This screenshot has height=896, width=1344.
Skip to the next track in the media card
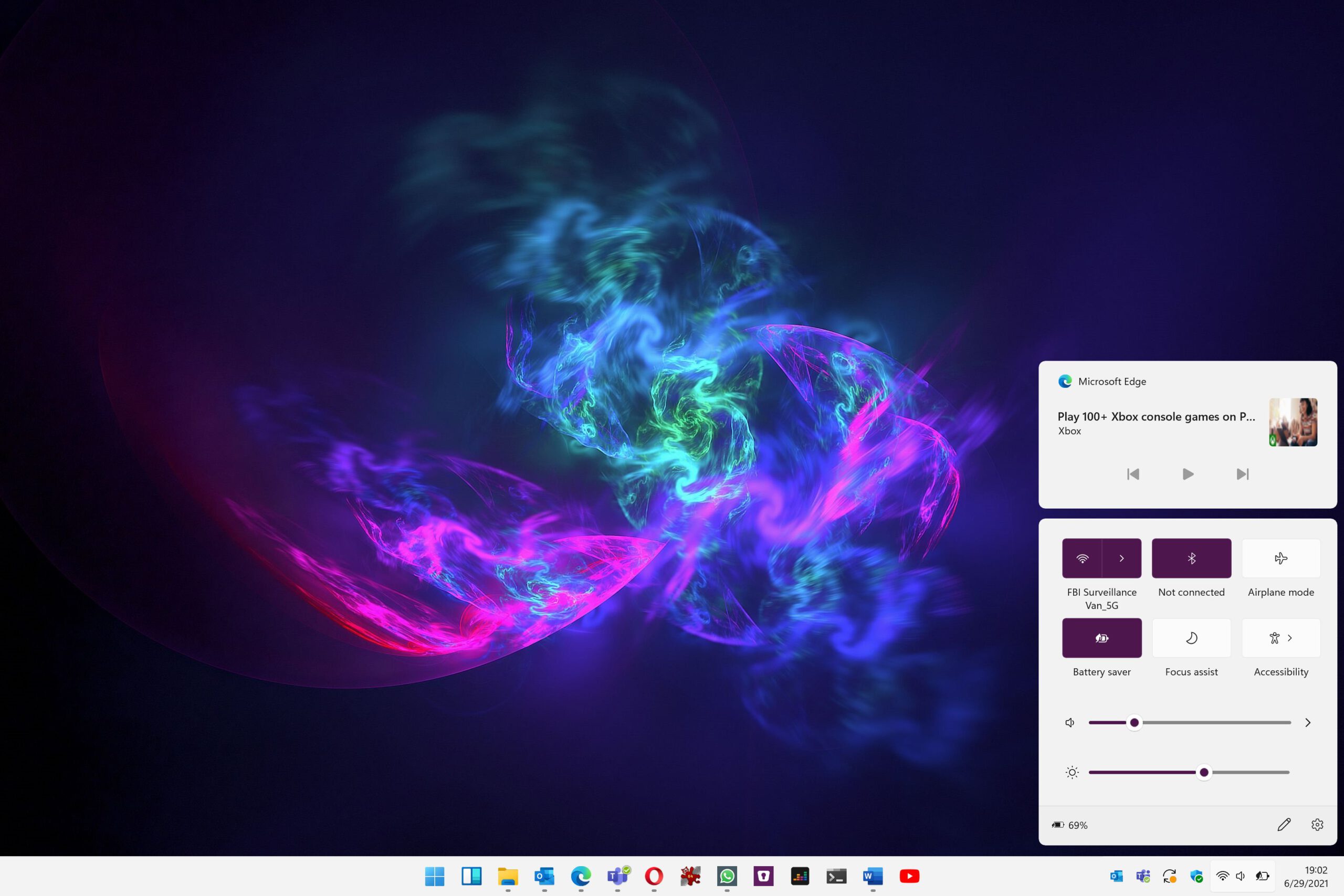tap(1242, 473)
